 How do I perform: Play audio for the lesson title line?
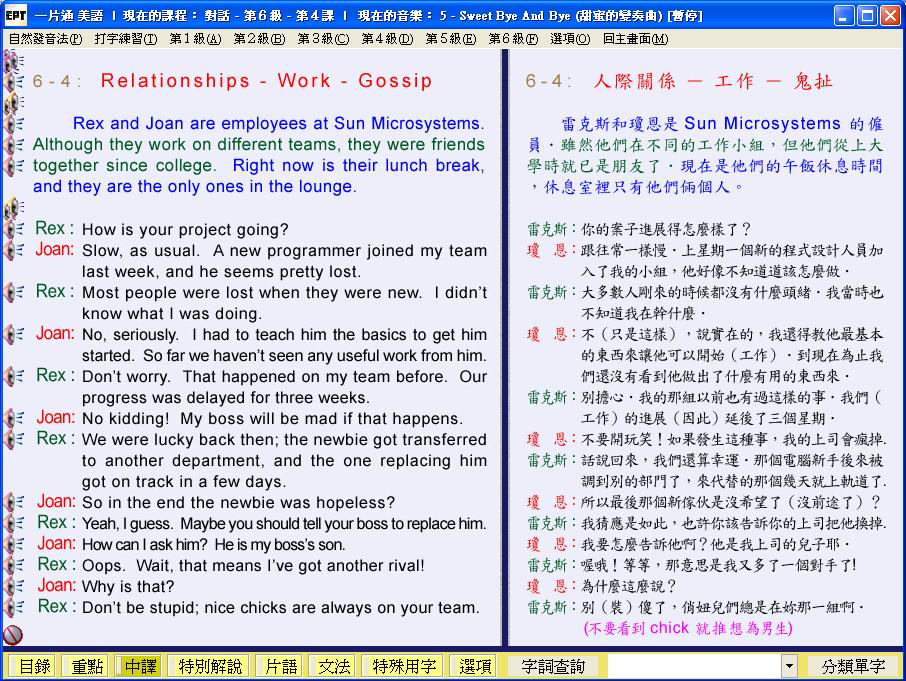coord(14,82)
